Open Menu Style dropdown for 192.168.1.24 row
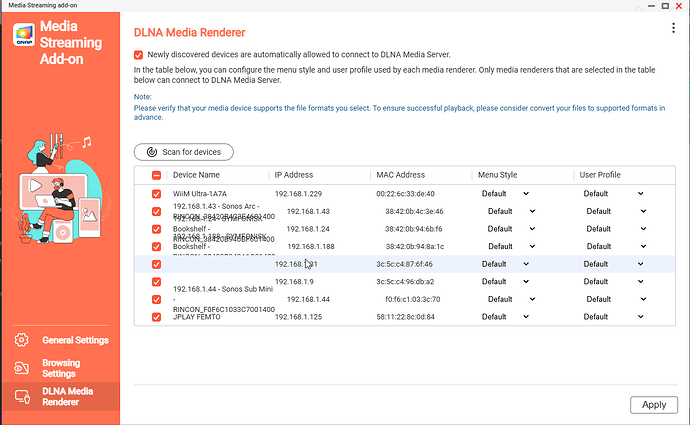The image size is (690, 425). tap(511, 229)
